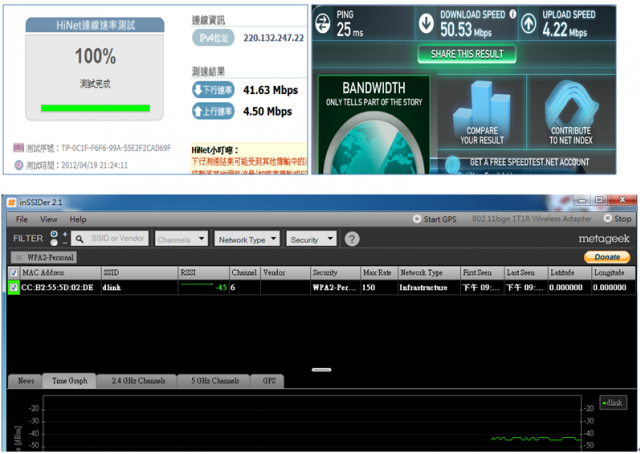Click the Stop scanning button
The image size is (640, 454).
(x=618, y=219)
